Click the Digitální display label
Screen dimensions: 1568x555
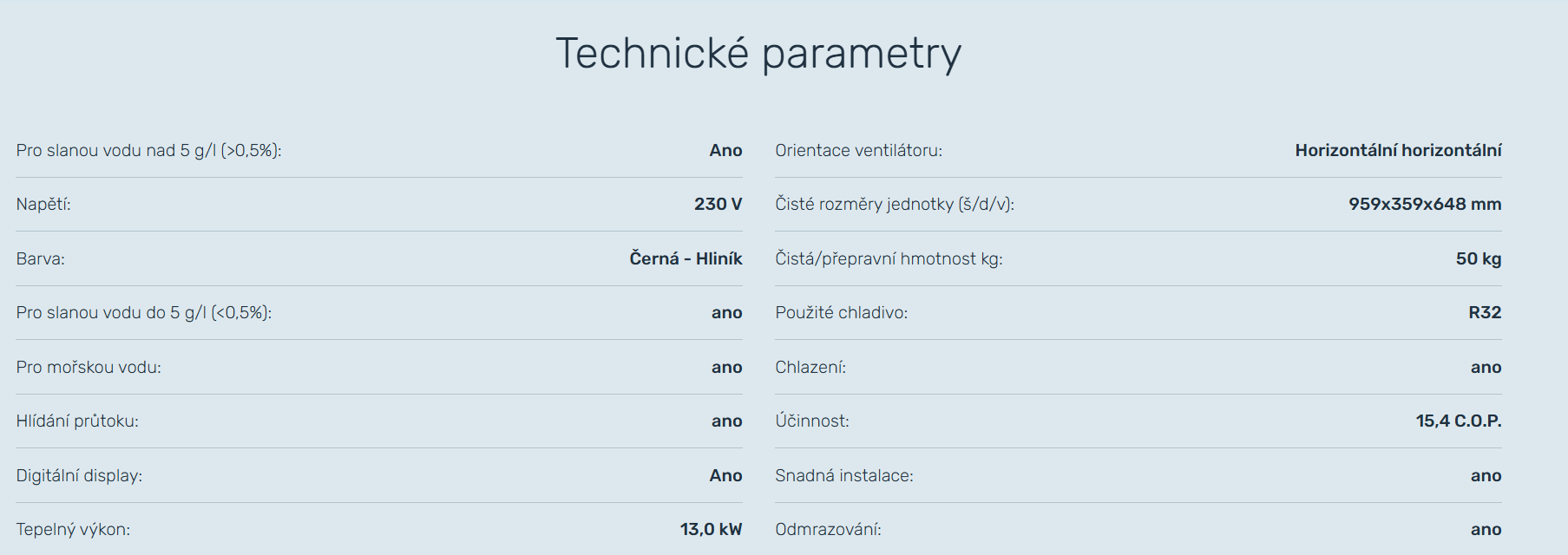click(79, 476)
